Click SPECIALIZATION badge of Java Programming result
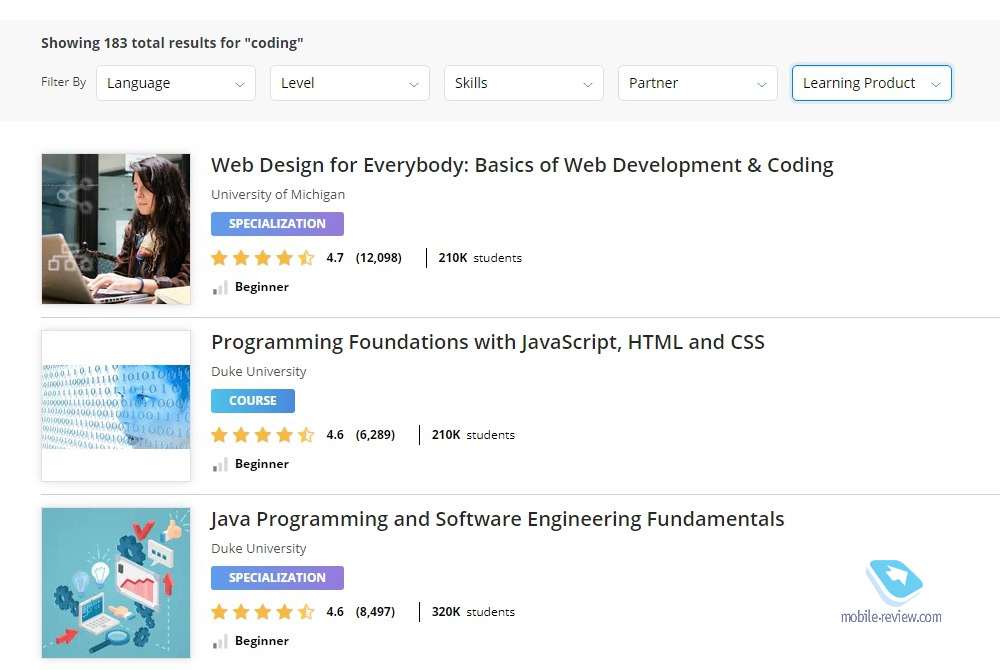The width and height of the screenshot is (1000, 670). point(277,578)
